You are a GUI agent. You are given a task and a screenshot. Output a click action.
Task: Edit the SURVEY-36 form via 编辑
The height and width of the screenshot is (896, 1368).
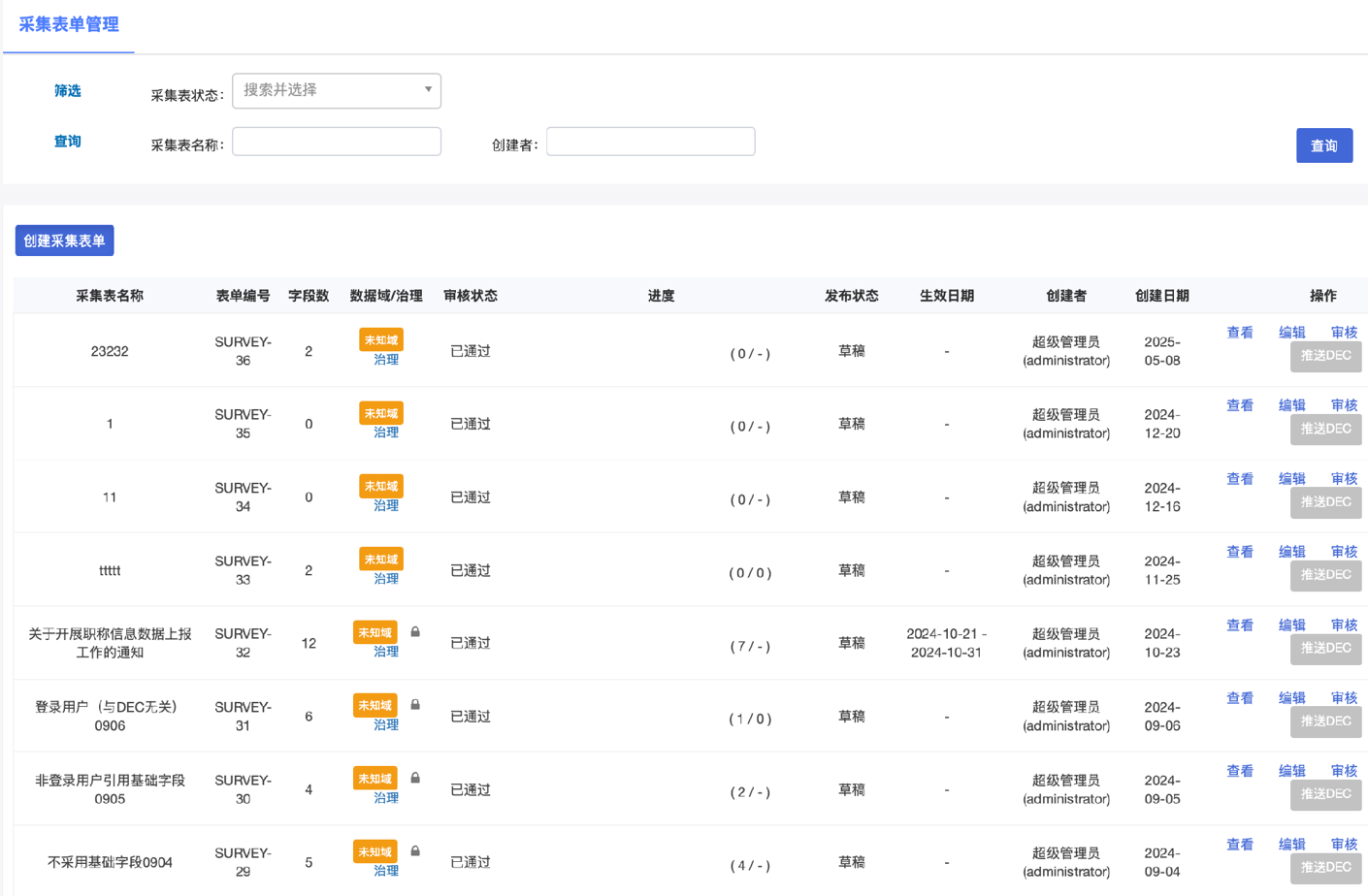[x=1292, y=333]
